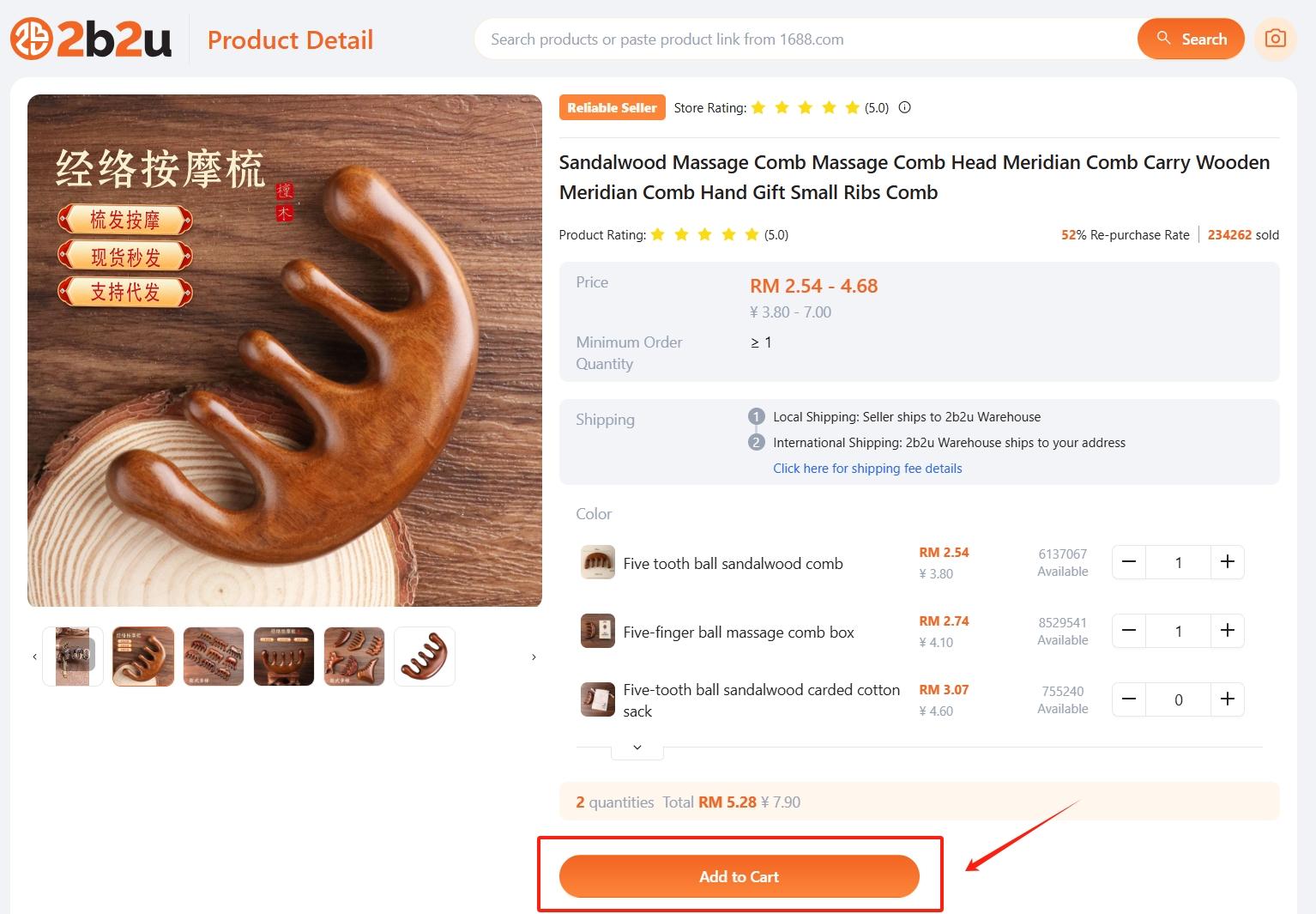Screen dimensions: 1316x914
Task: Click the first video thumbnail
Action: click(x=73, y=657)
